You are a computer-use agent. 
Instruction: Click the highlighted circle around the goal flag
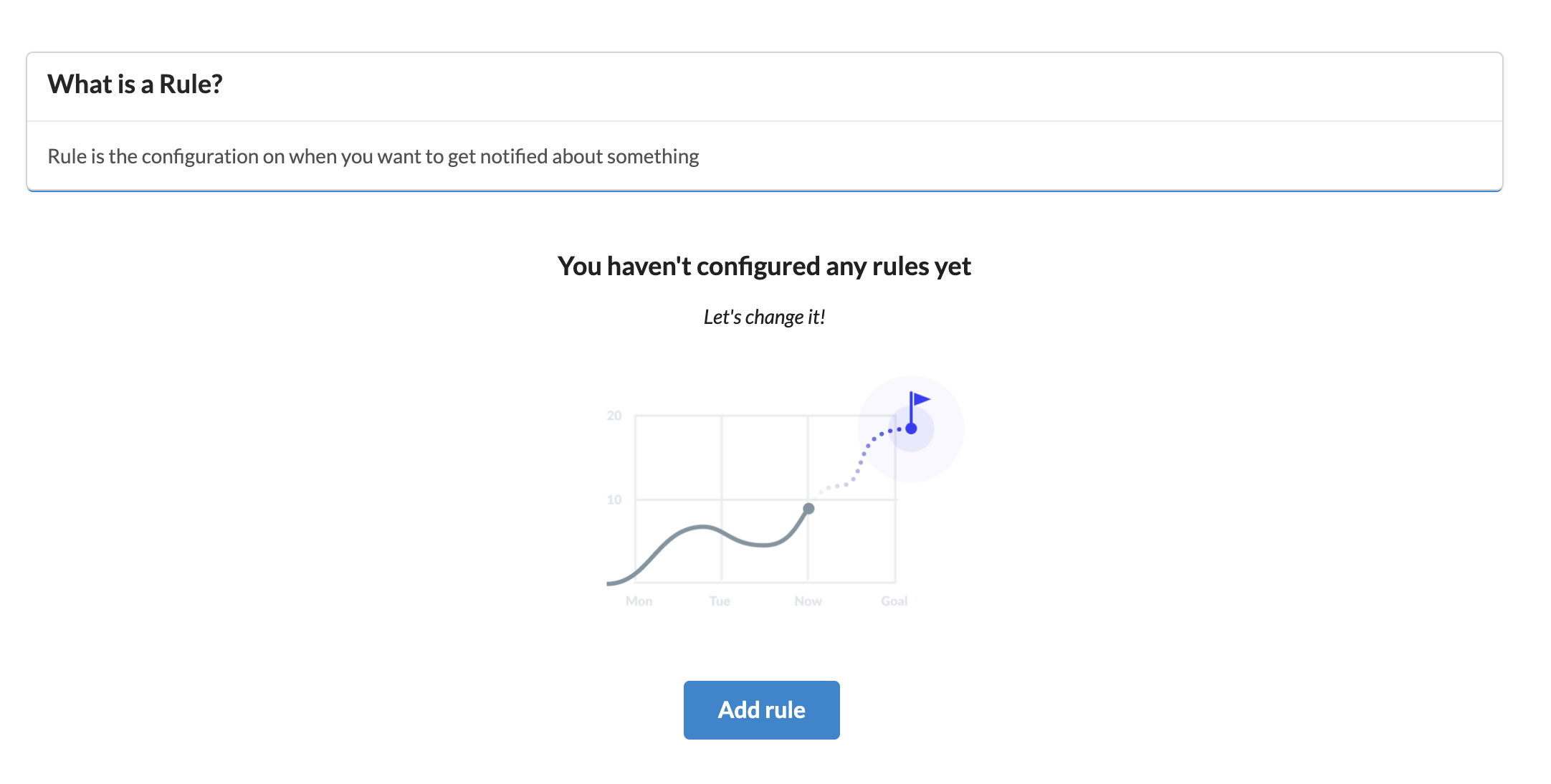point(911,428)
